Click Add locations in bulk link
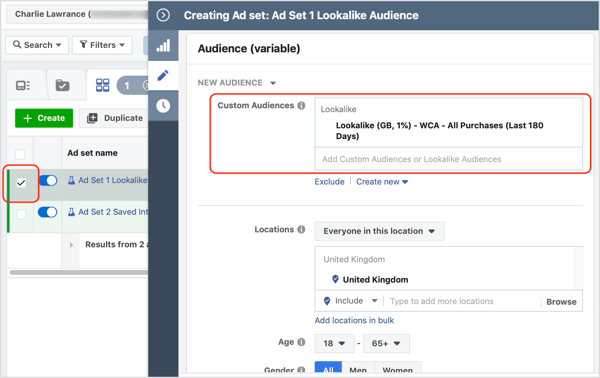This screenshot has width=600, height=378. coord(354,321)
